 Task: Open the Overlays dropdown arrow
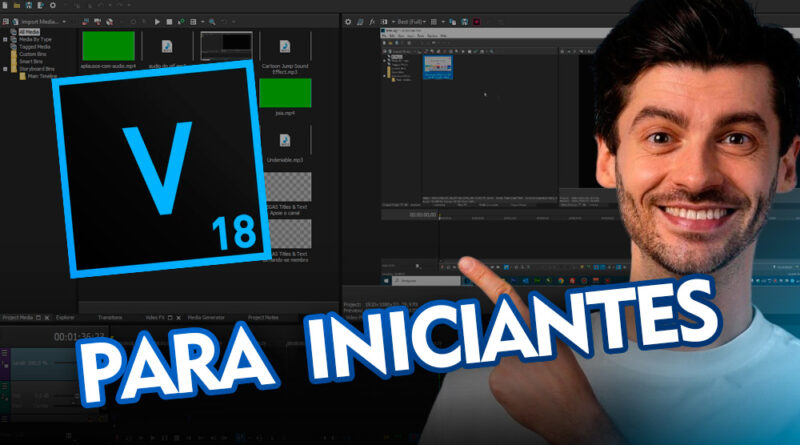tap(443, 22)
